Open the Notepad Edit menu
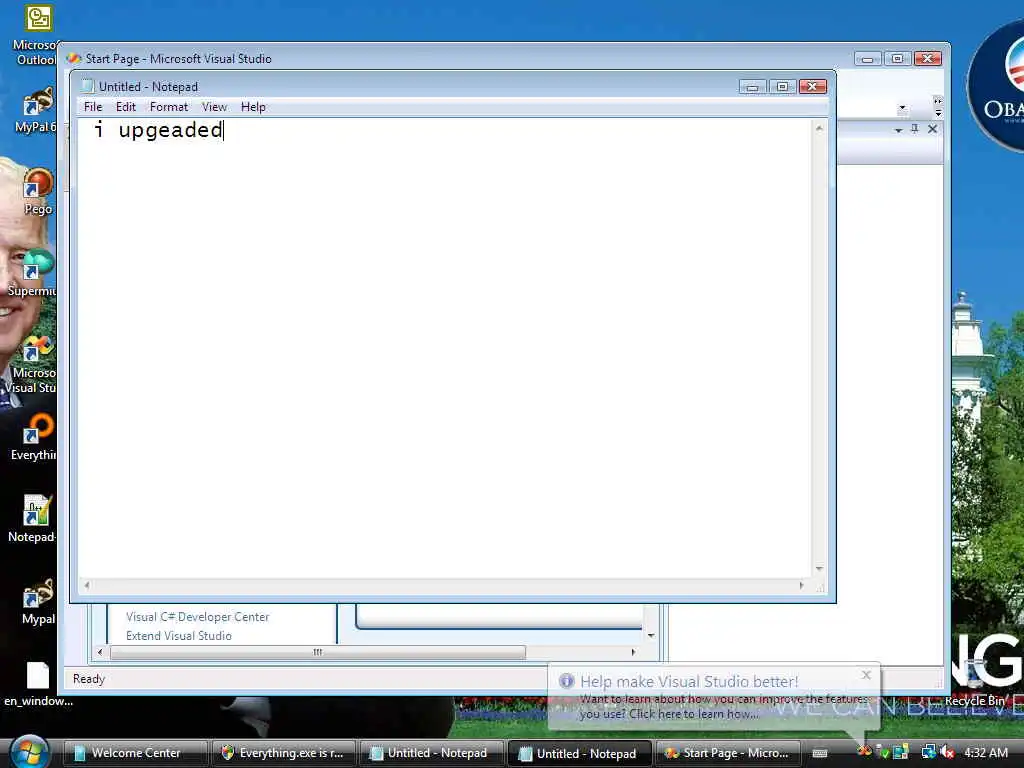Viewport: 1024px width, 768px height. [125, 106]
